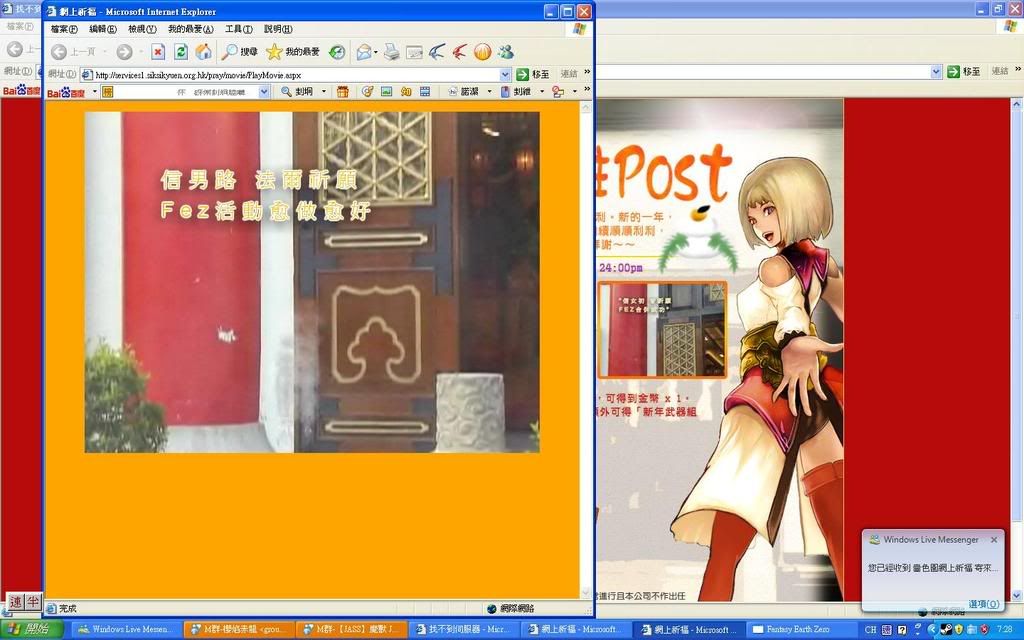Screen dimensions: 1024x640
Task: Click 選項 link in Messenger popup
Action: (x=984, y=604)
